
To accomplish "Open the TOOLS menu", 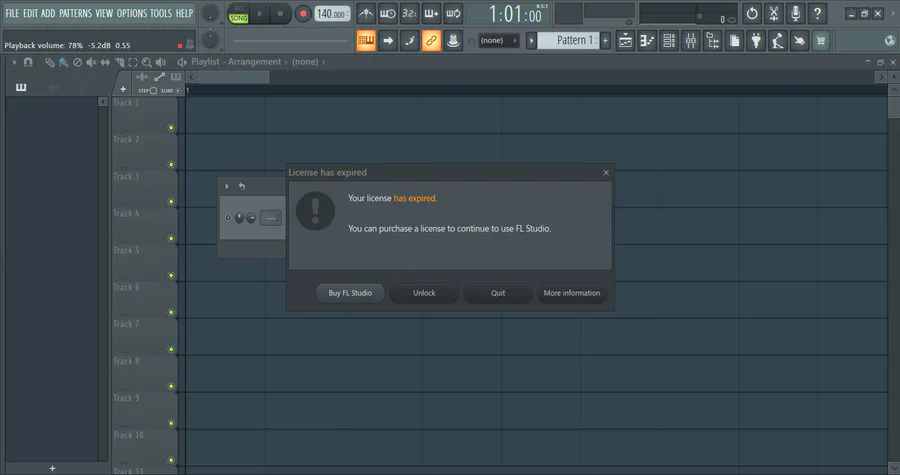I will (161, 13).
